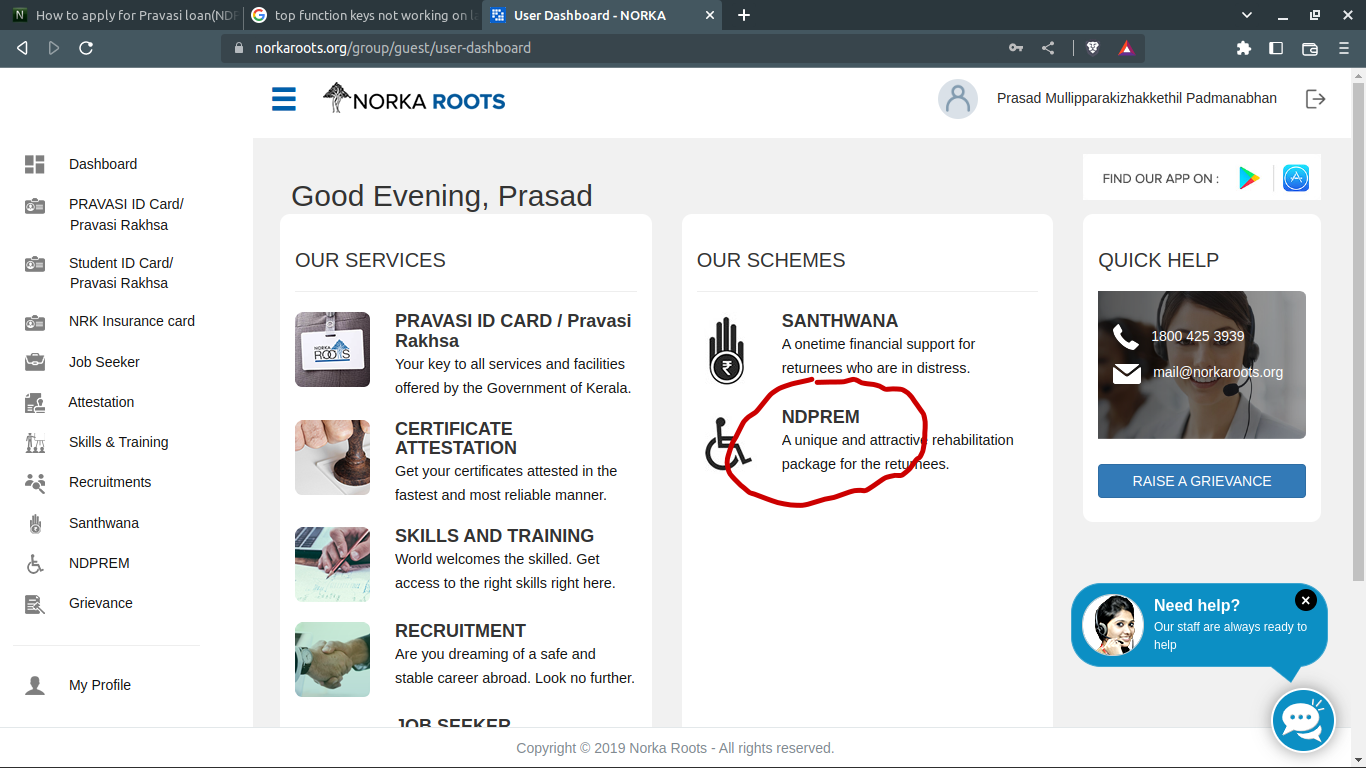Click the support agent avatar in help popup
The height and width of the screenshot is (768, 1366).
point(1113,625)
